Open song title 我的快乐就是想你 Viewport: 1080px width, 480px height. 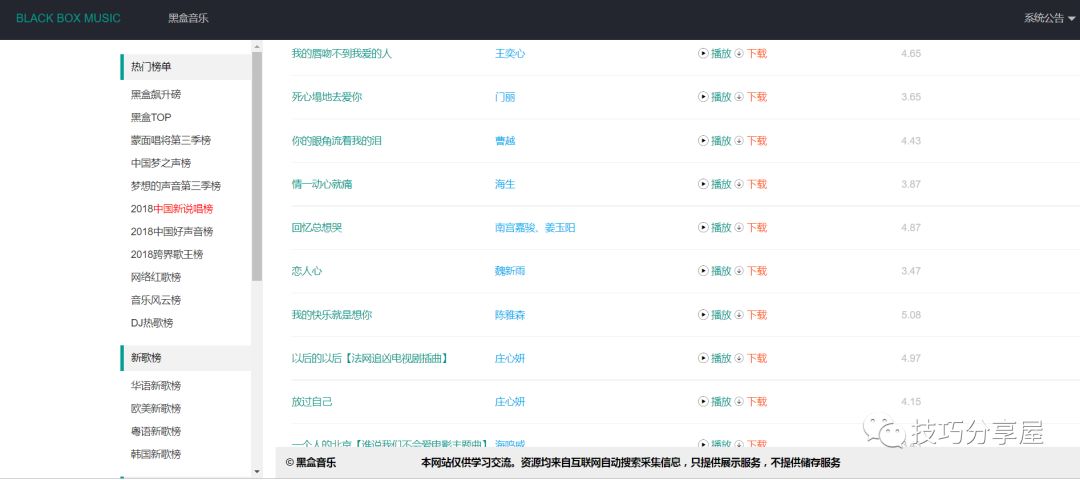(332, 315)
